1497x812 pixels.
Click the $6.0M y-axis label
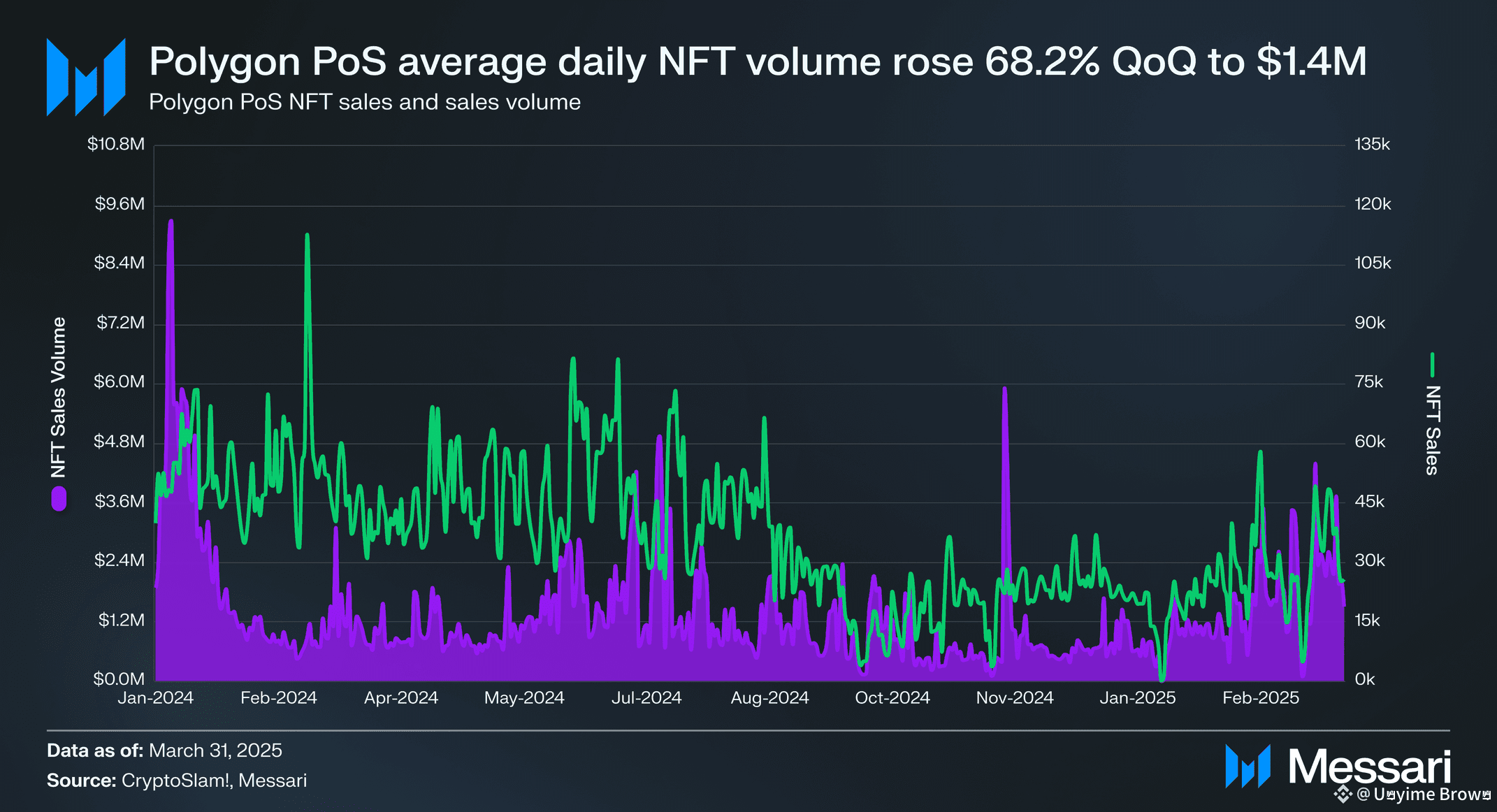coord(119,382)
